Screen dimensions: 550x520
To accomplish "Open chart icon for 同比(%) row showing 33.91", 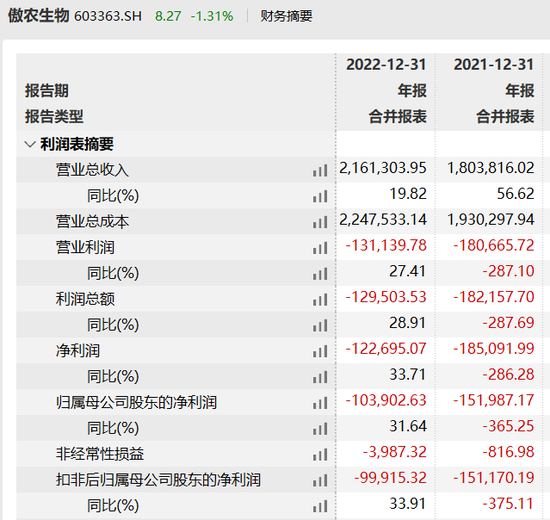I will click(x=320, y=507).
